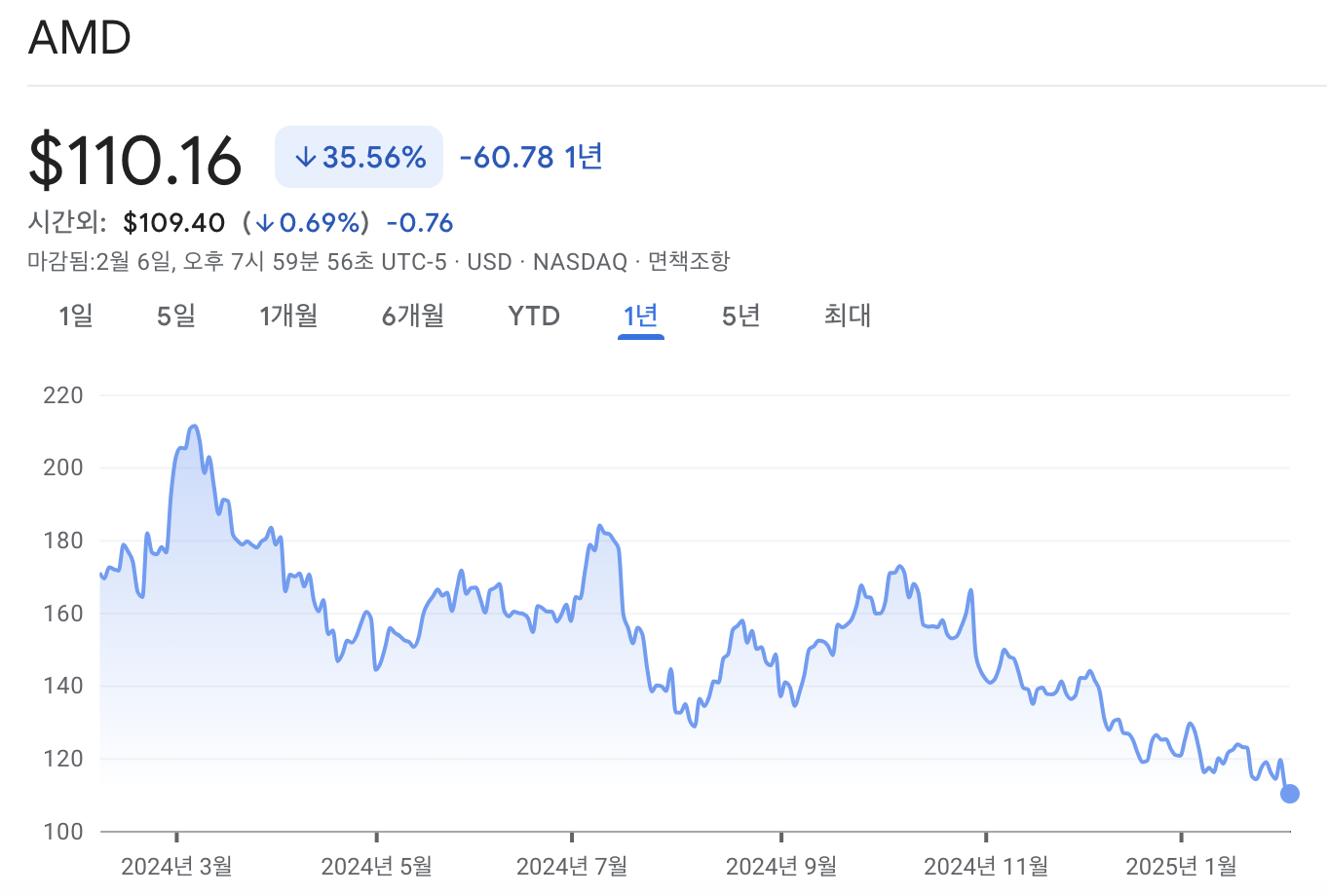Click the NASDAQ exchange label
Screen dimensions: 1327x896
pyautogui.click(x=579, y=262)
